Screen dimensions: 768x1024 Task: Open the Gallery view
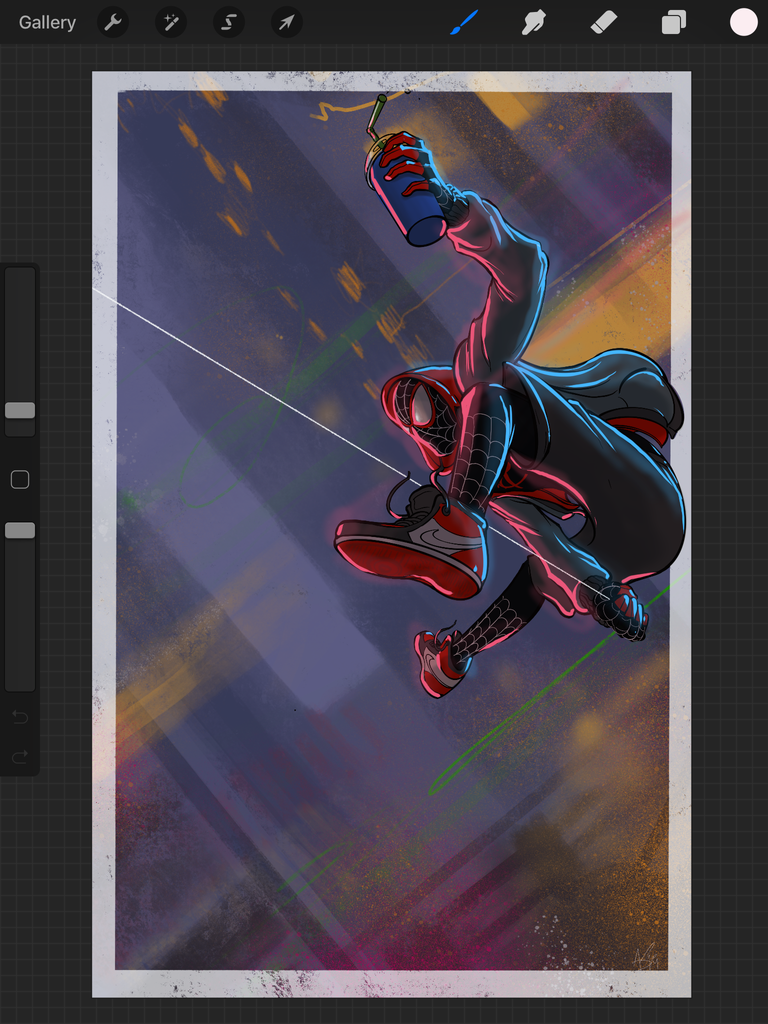[47, 22]
